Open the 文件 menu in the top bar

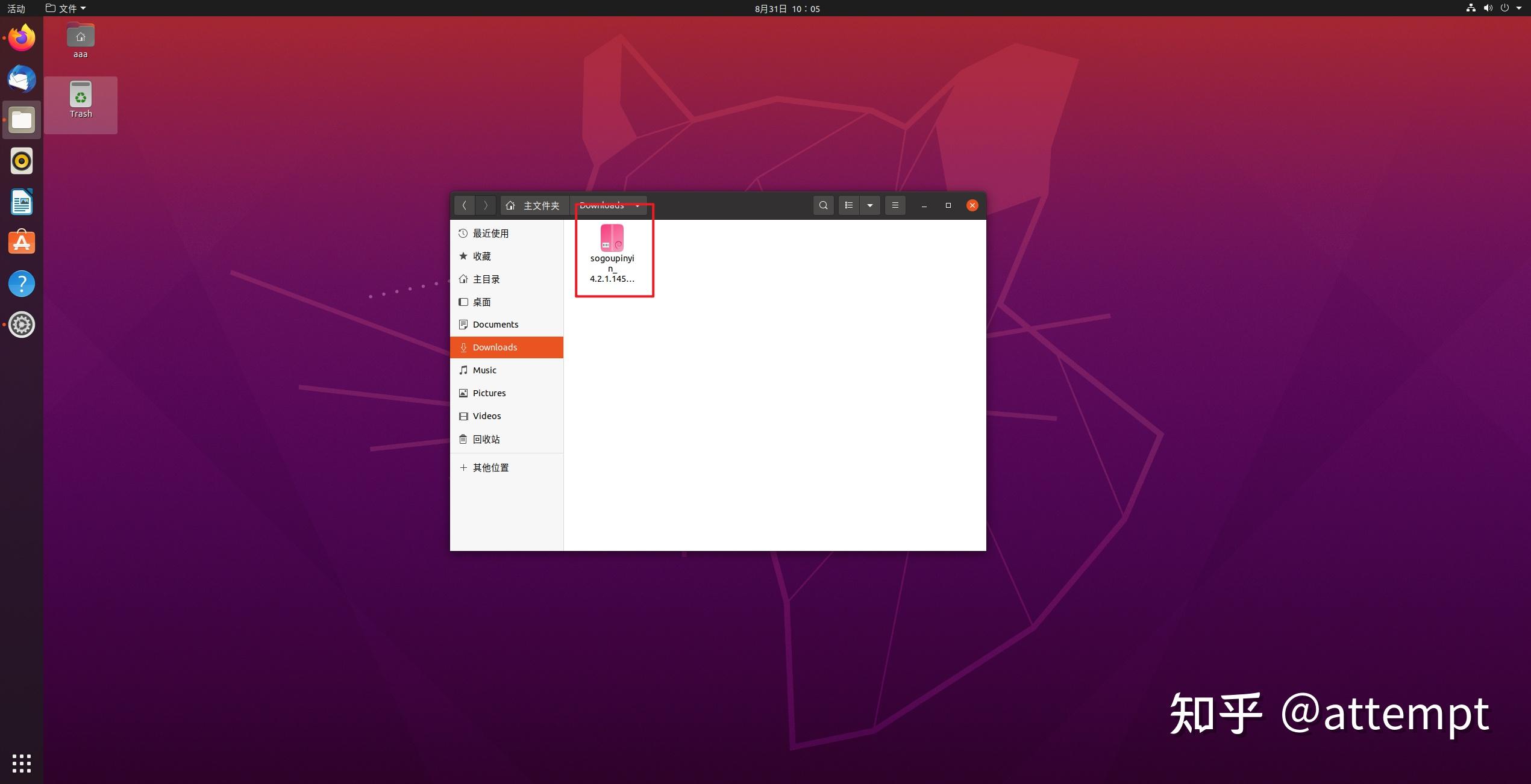(65, 8)
